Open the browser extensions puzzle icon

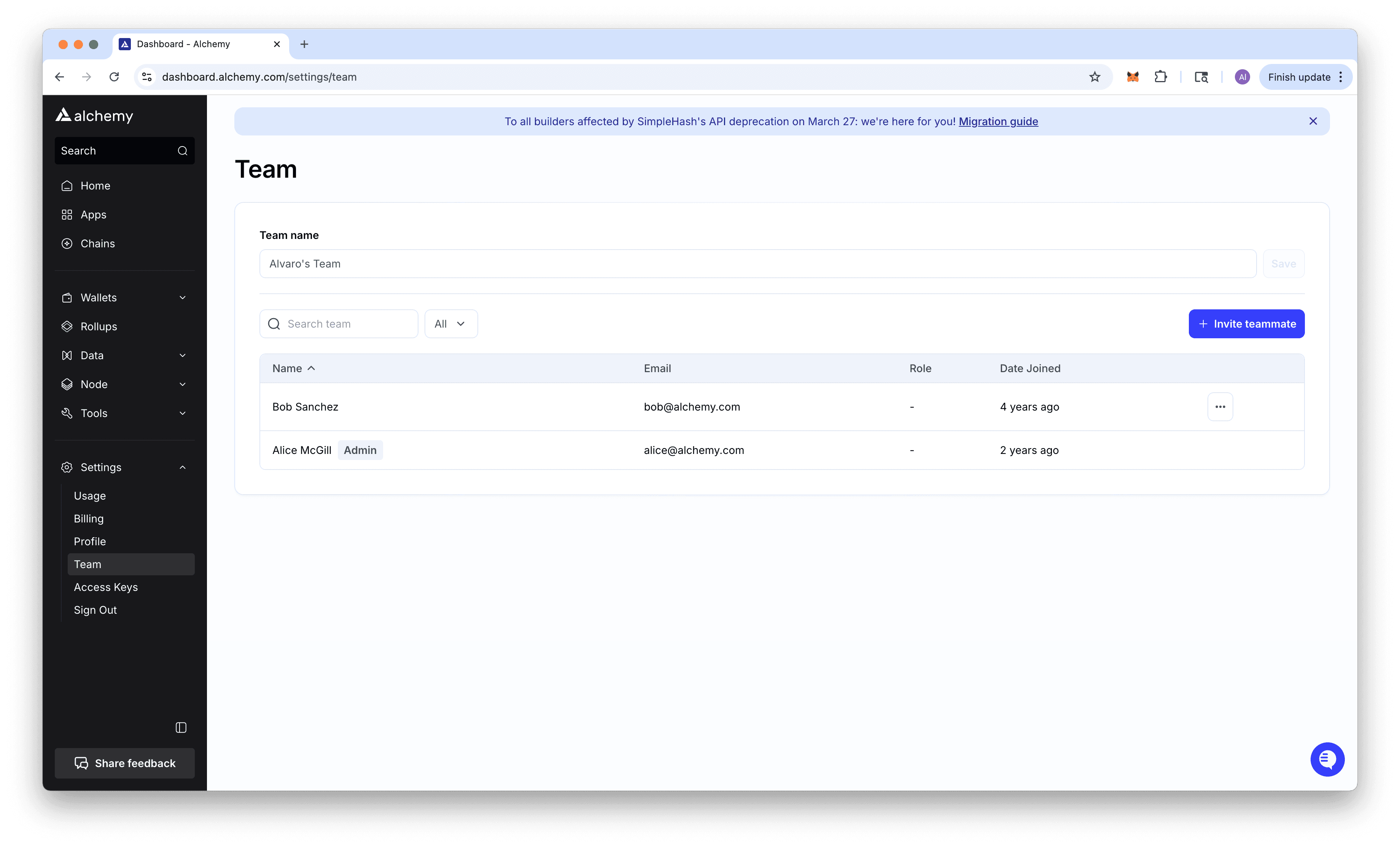click(1160, 77)
